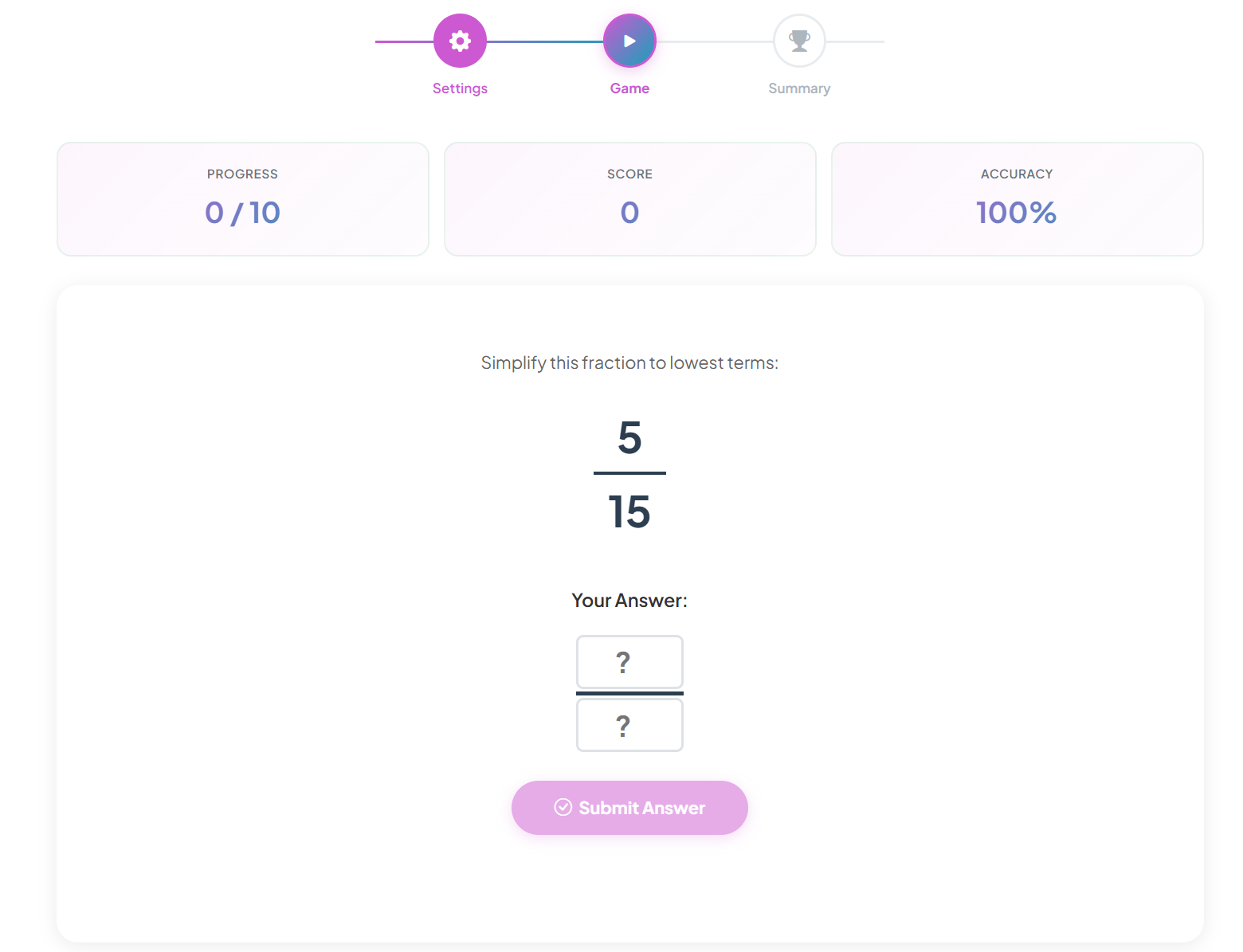The image size is (1243, 952).
Task: Focus the denominator answer input box
Action: (x=629, y=725)
